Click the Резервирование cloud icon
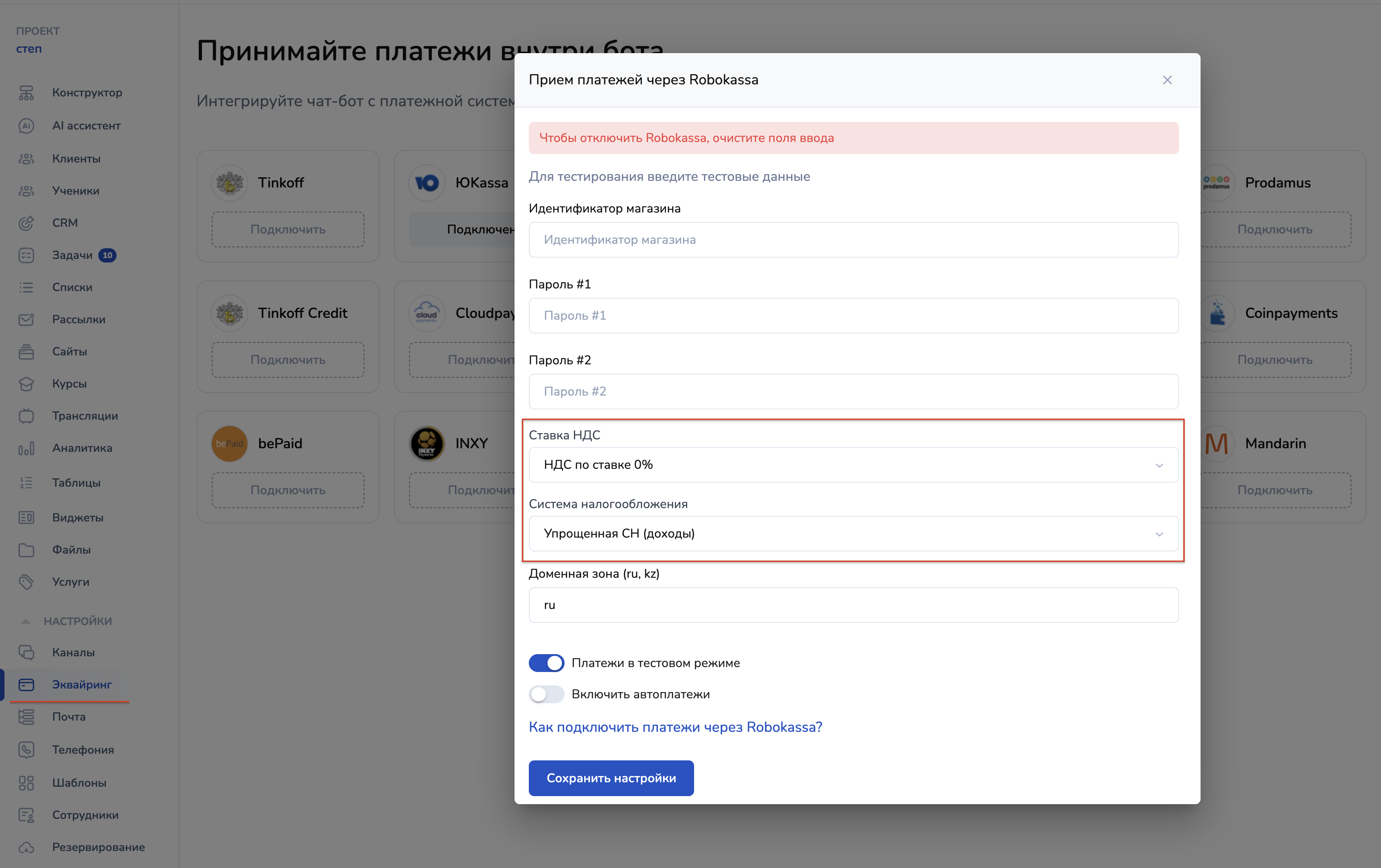The image size is (1381, 868). [26, 847]
